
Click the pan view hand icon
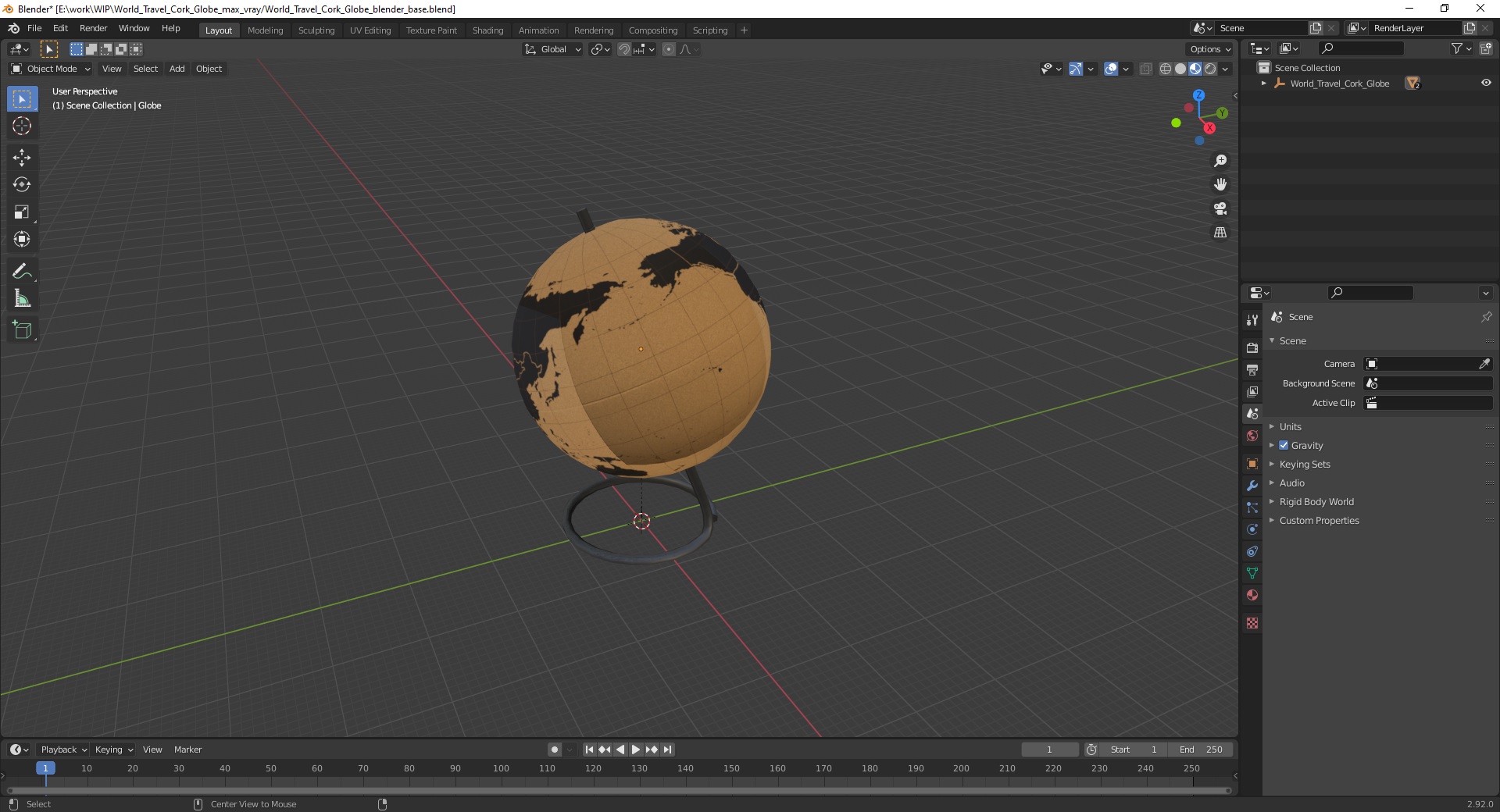point(1220,185)
